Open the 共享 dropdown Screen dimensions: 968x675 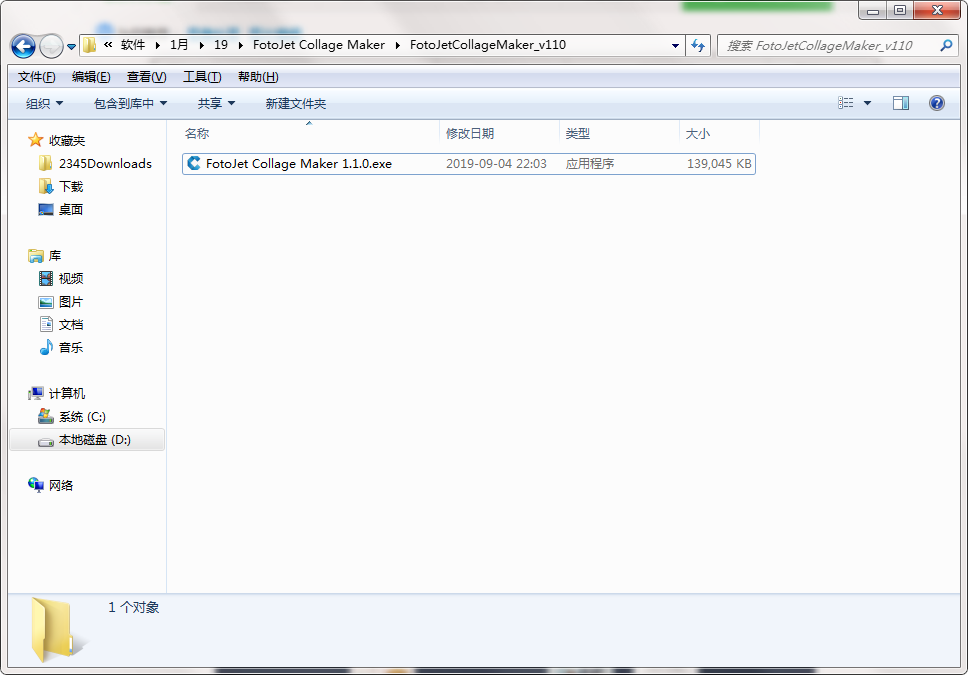point(216,103)
